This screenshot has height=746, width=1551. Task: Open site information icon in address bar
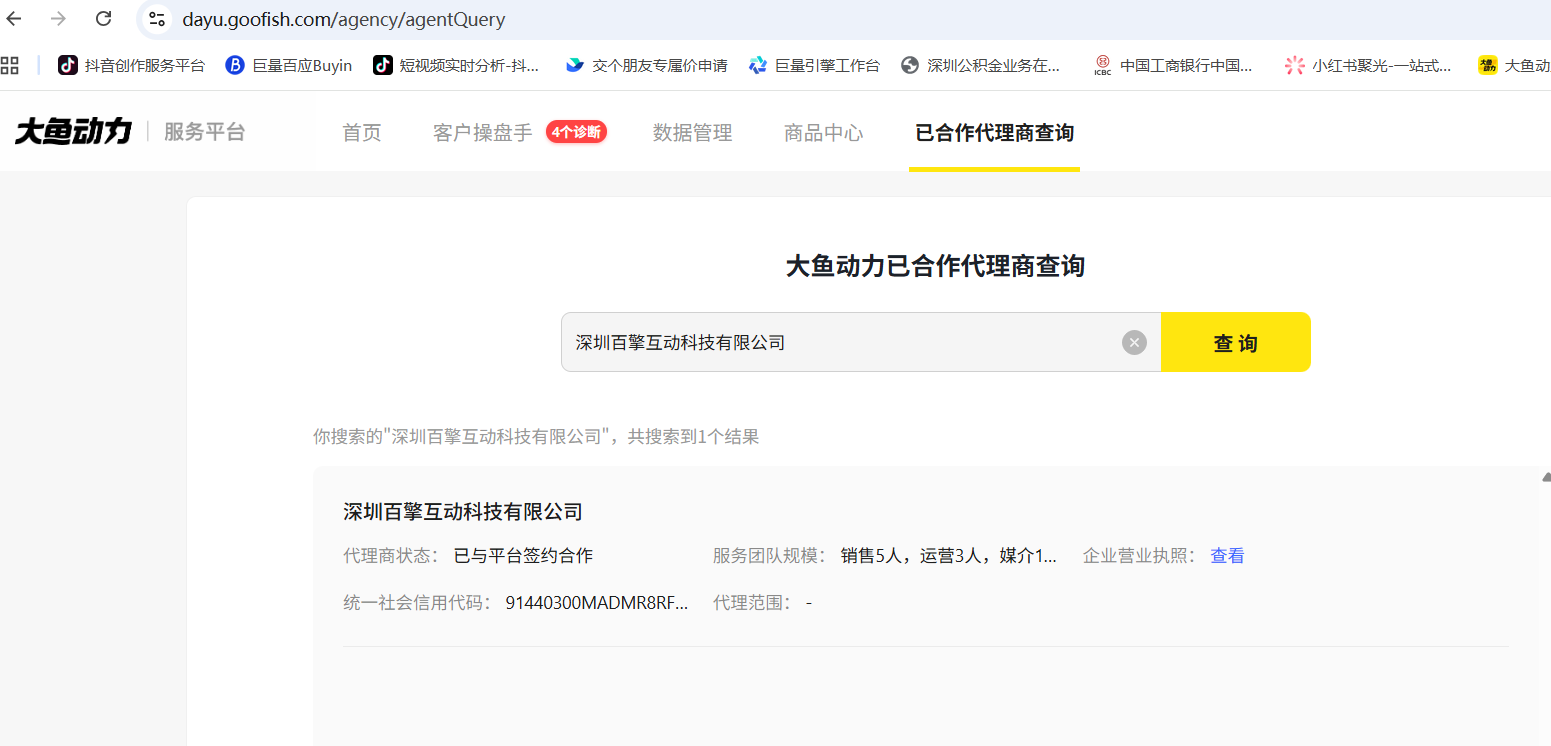tap(157, 19)
